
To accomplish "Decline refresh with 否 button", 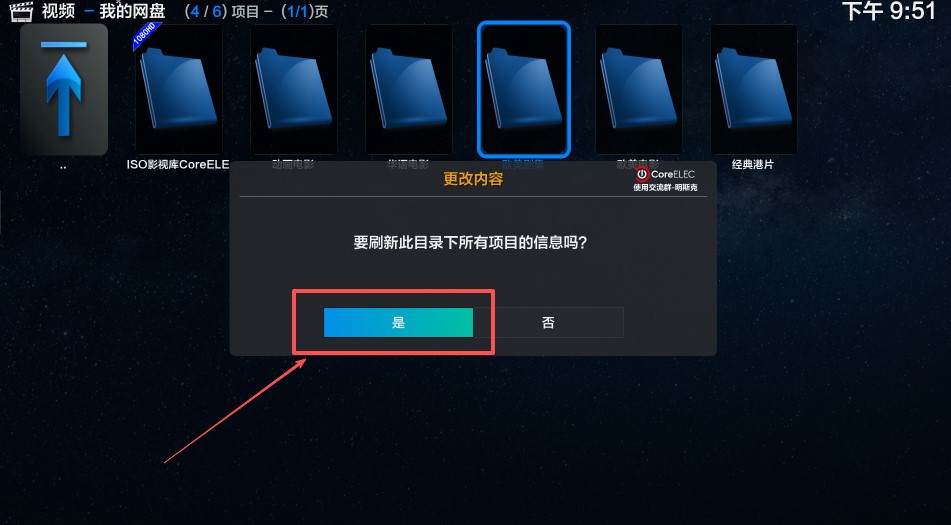I will point(548,323).
